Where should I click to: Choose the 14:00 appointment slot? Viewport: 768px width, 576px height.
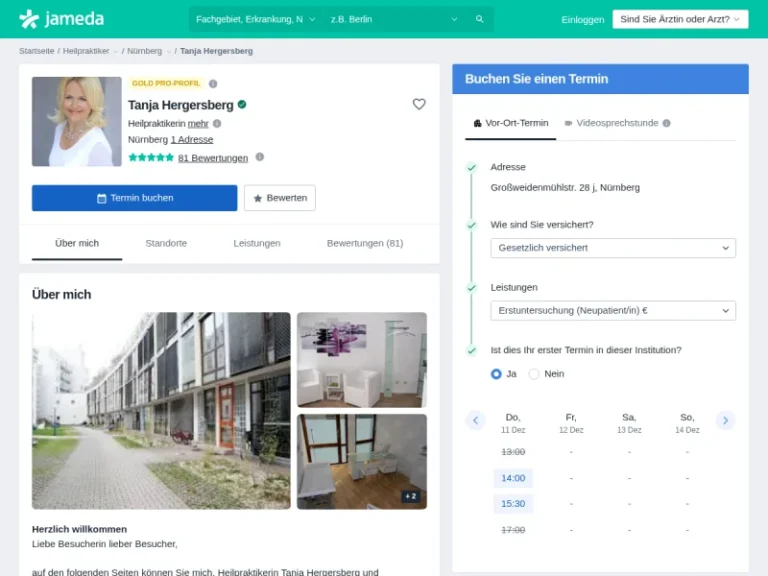pos(513,478)
